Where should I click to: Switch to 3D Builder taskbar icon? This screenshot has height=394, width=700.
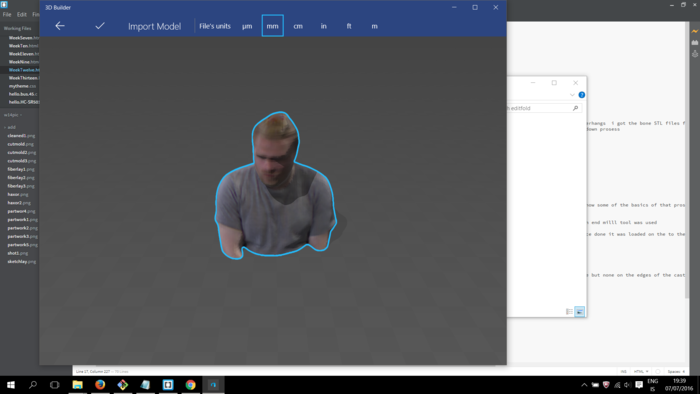(x=213, y=385)
